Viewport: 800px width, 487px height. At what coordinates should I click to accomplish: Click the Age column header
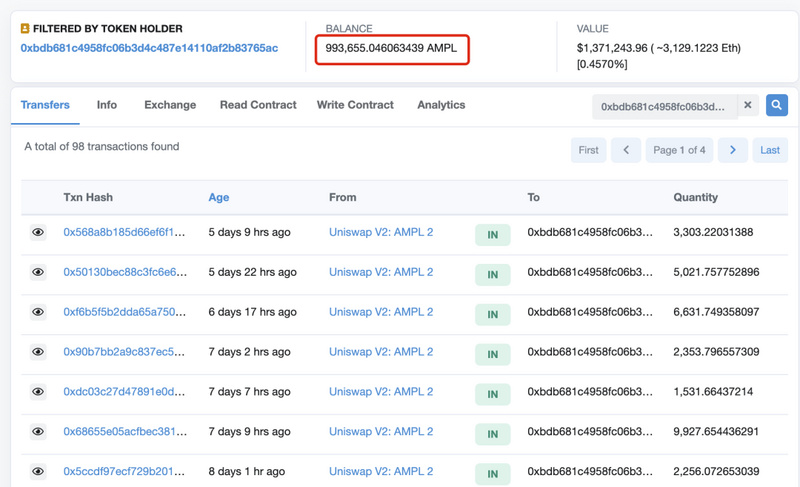pyautogui.click(x=218, y=197)
